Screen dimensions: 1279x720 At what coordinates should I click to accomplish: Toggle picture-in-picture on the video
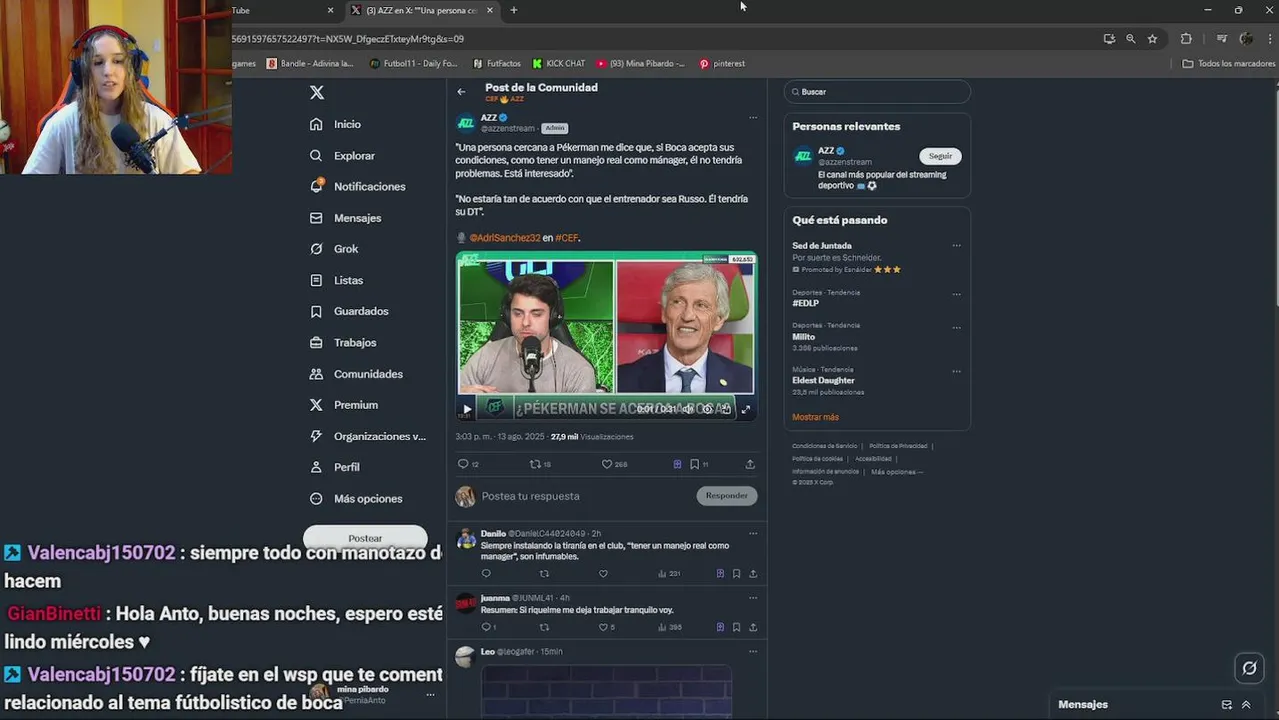(726, 409)
